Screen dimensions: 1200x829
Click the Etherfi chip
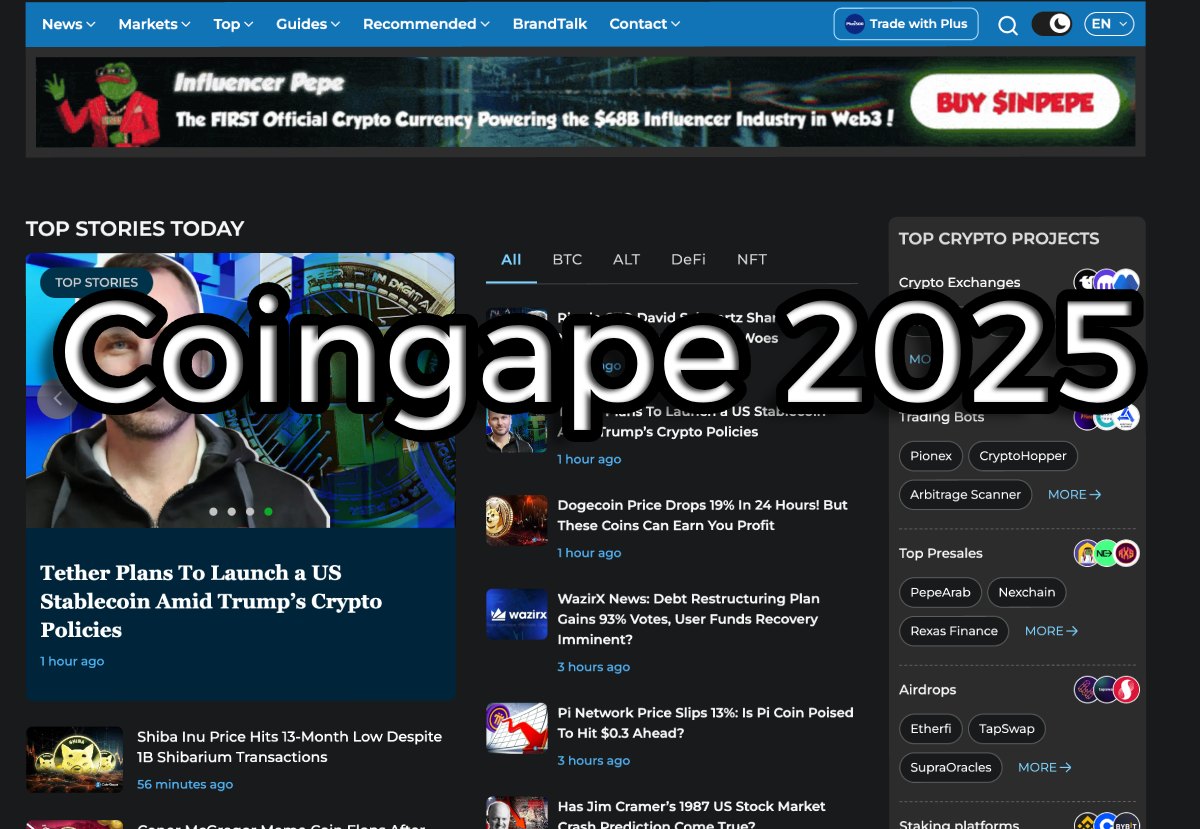pos(931,729)
